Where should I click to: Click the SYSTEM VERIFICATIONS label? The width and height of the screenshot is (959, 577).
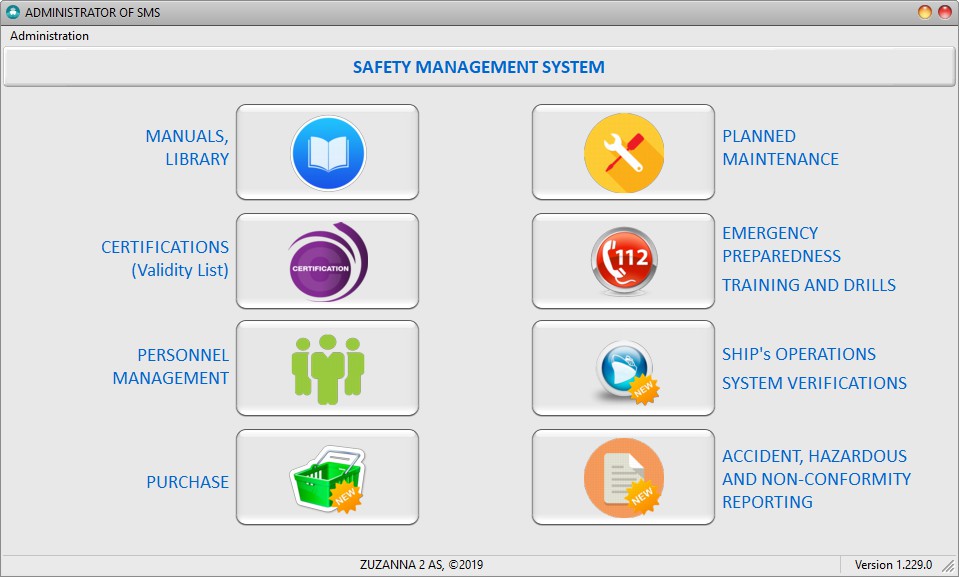click(814, 383)
